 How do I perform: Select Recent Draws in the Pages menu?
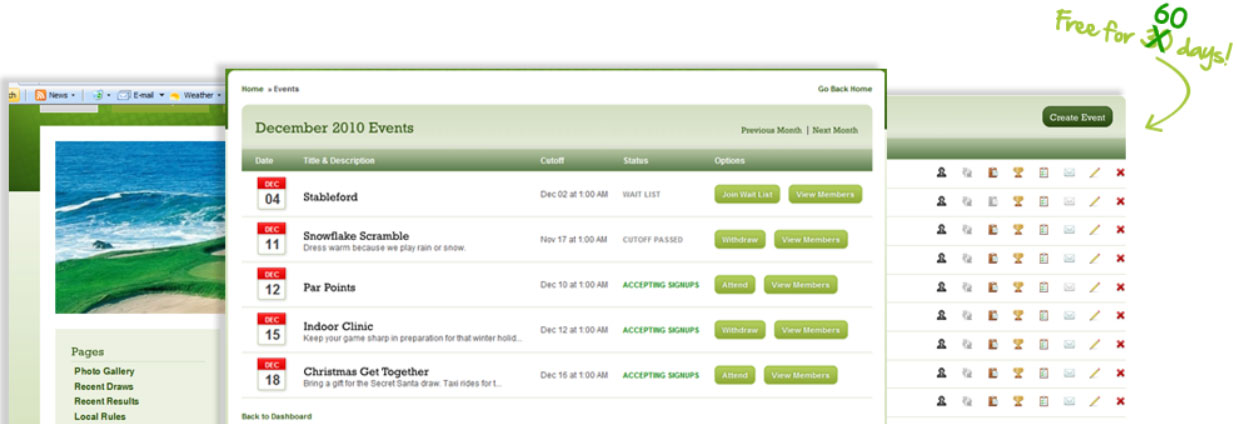coord(104,387)
